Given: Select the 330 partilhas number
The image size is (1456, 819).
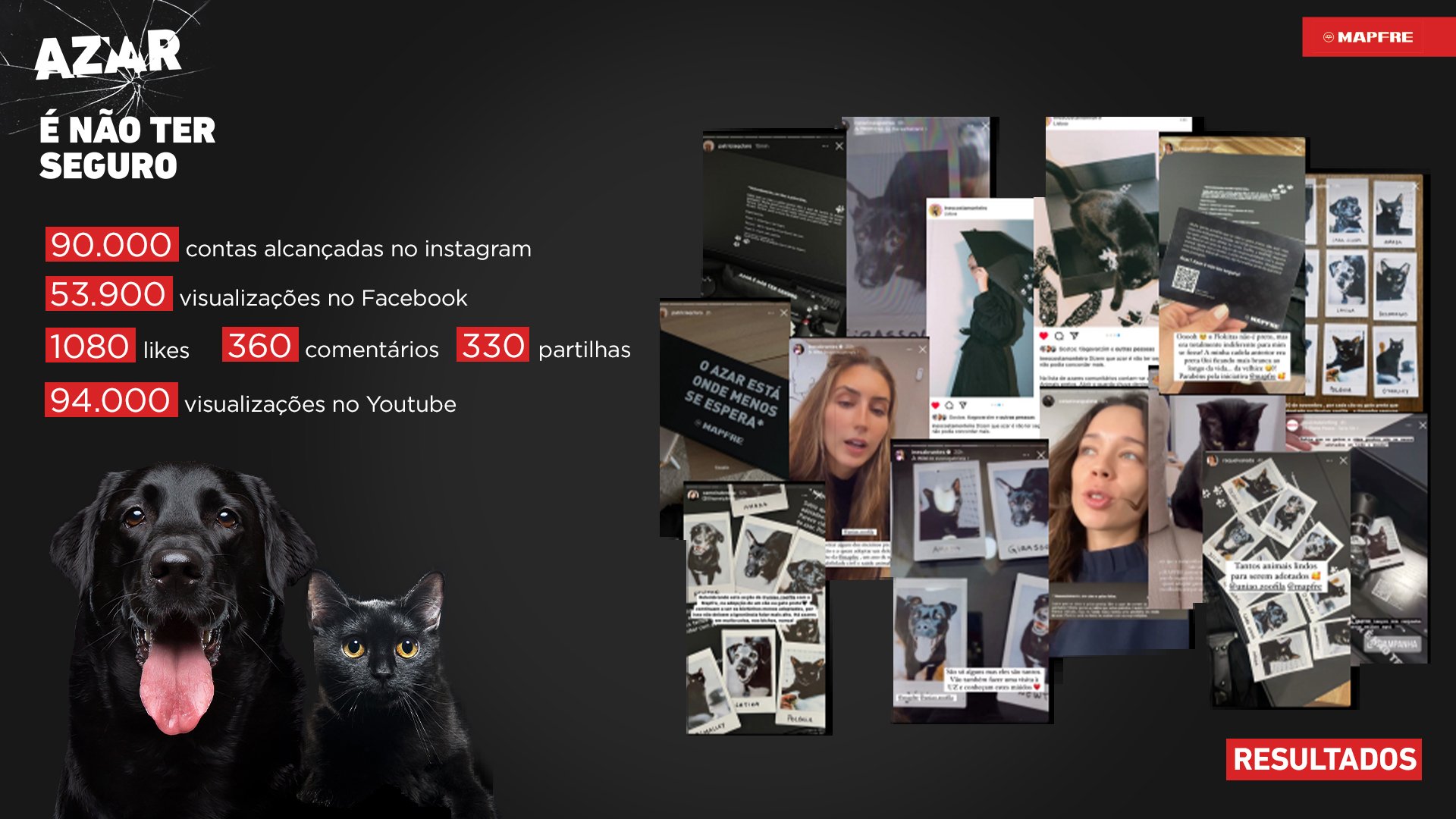Looking at the screenshot, I should coord(493,346).
